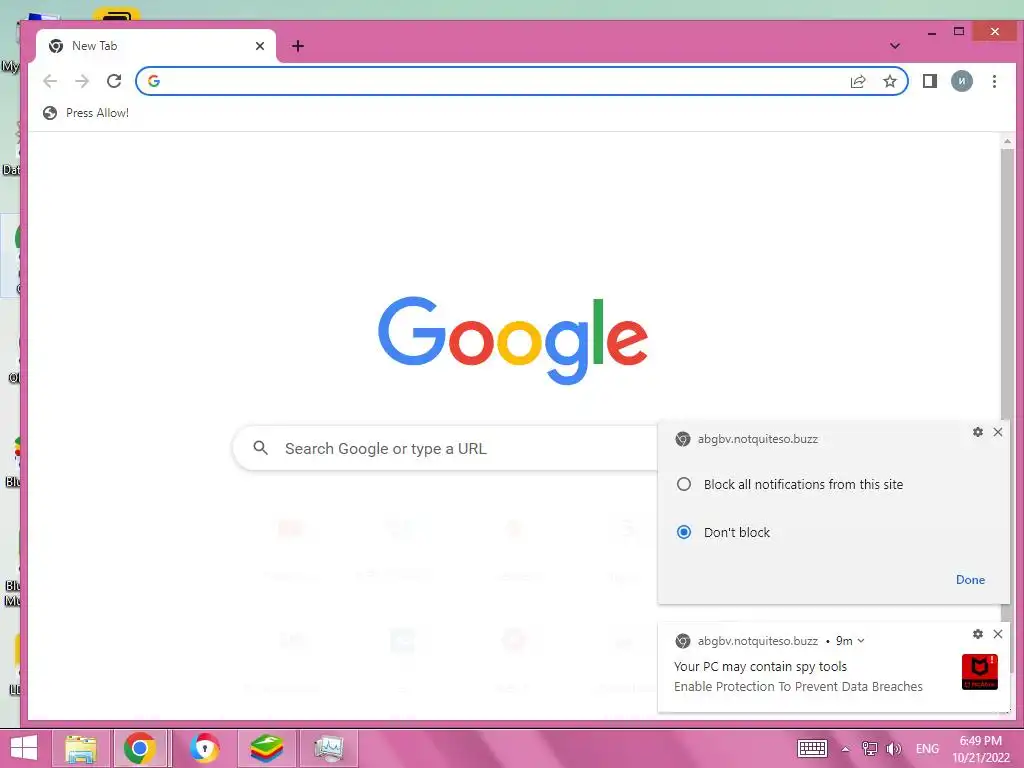This screenshot has width=1024, height=768.
Task: Click 'Enable Protection To Prevent Data Breaches'
Action: 798,686
